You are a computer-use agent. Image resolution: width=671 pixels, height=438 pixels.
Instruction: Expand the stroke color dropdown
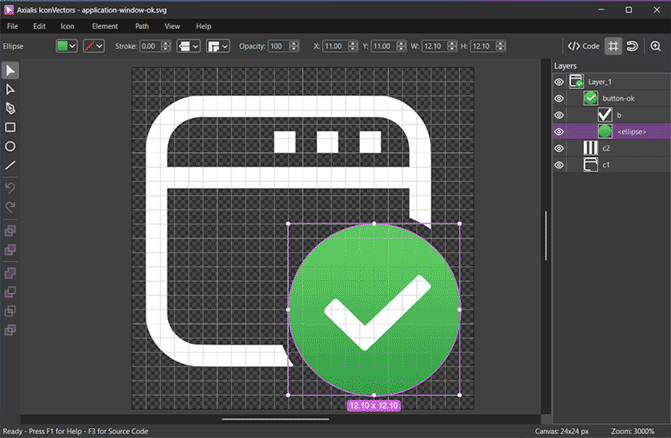pyautogui.click(x=101, y=46)
